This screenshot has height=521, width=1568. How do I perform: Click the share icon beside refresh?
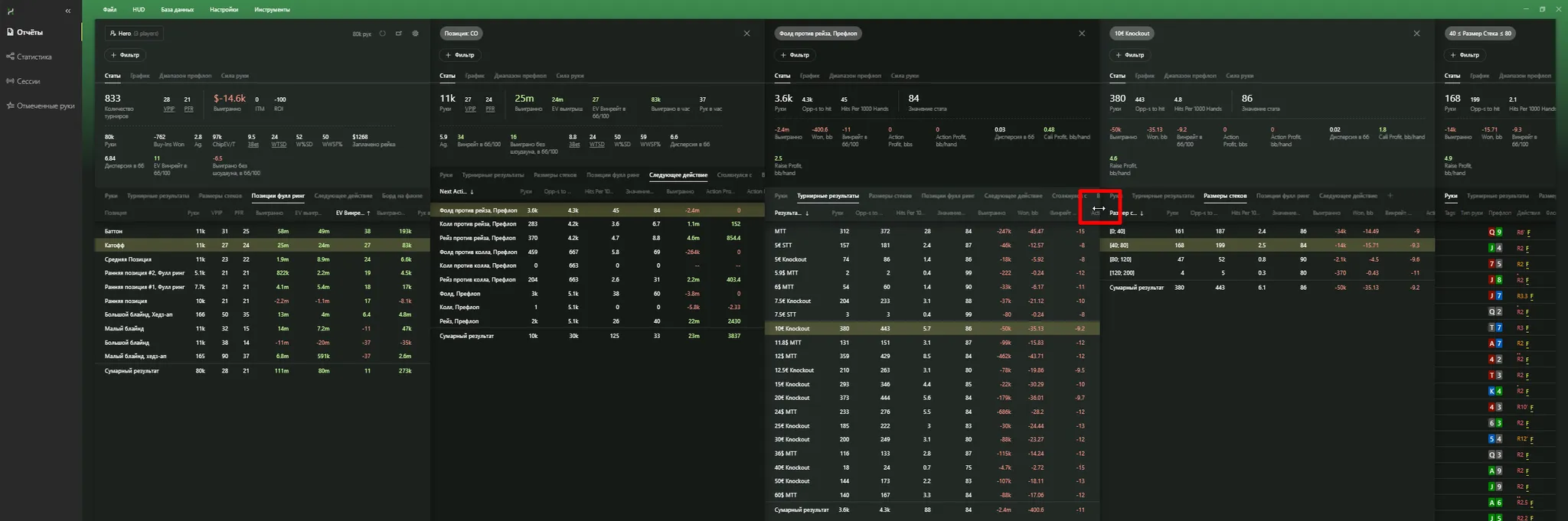pyautogui.click(x=399, y=34)
